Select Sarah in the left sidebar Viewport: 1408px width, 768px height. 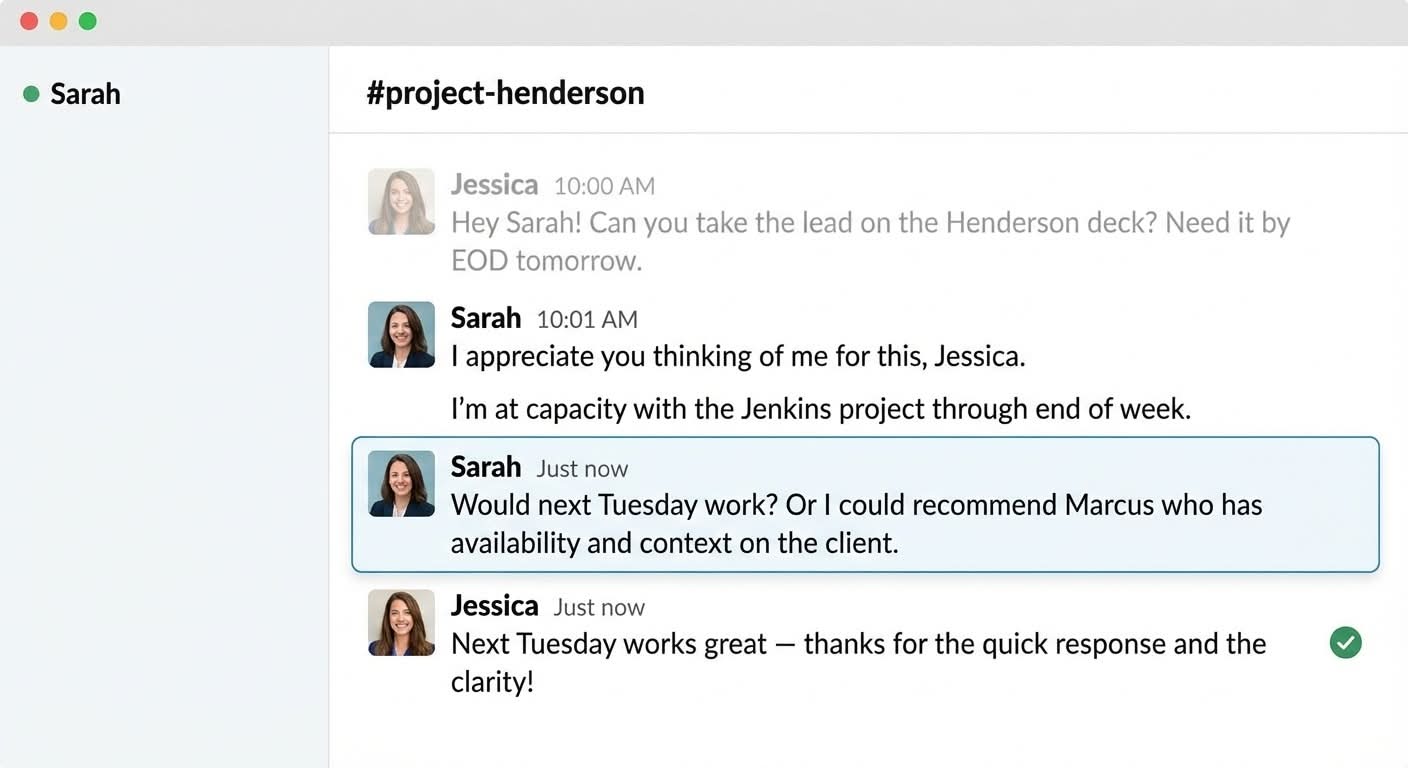point(85,94)
